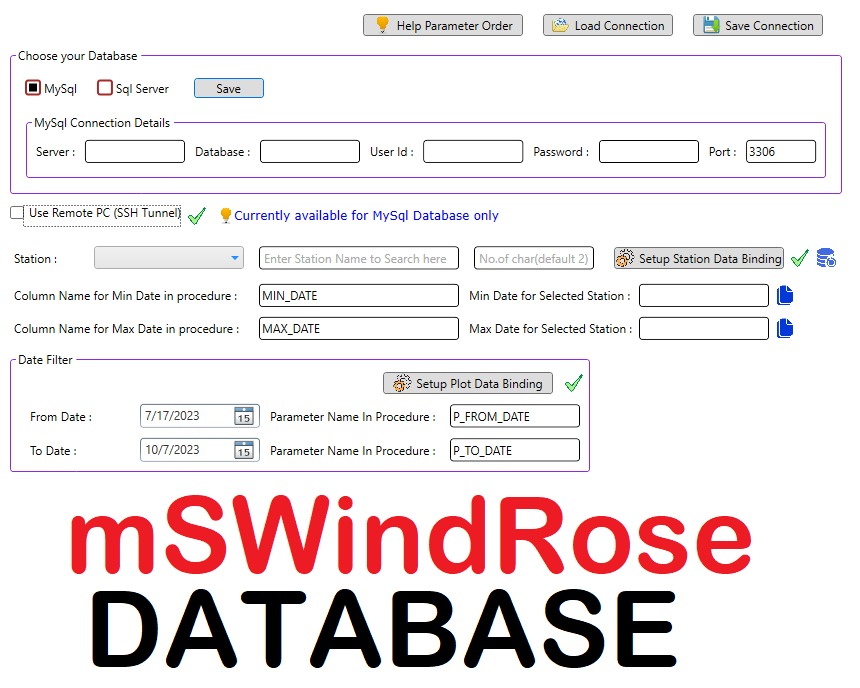Viewport: 860px width, 688px height.
Task: Open the Station dropdown
Action: coord(169,258)
